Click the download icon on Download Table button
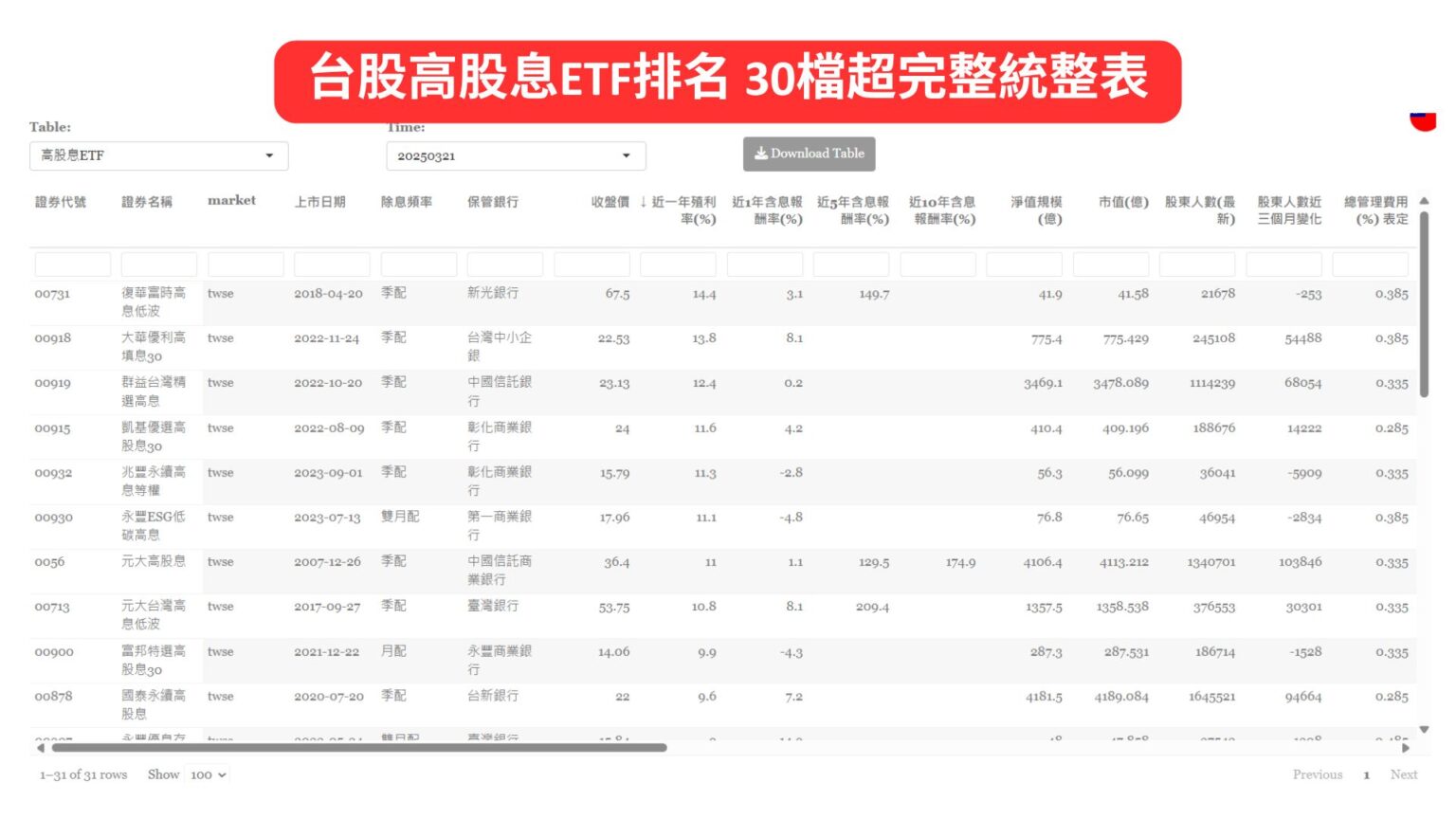Image resolution: width=1456 pixels, height=819 pixels. click(x=761, y=153)
